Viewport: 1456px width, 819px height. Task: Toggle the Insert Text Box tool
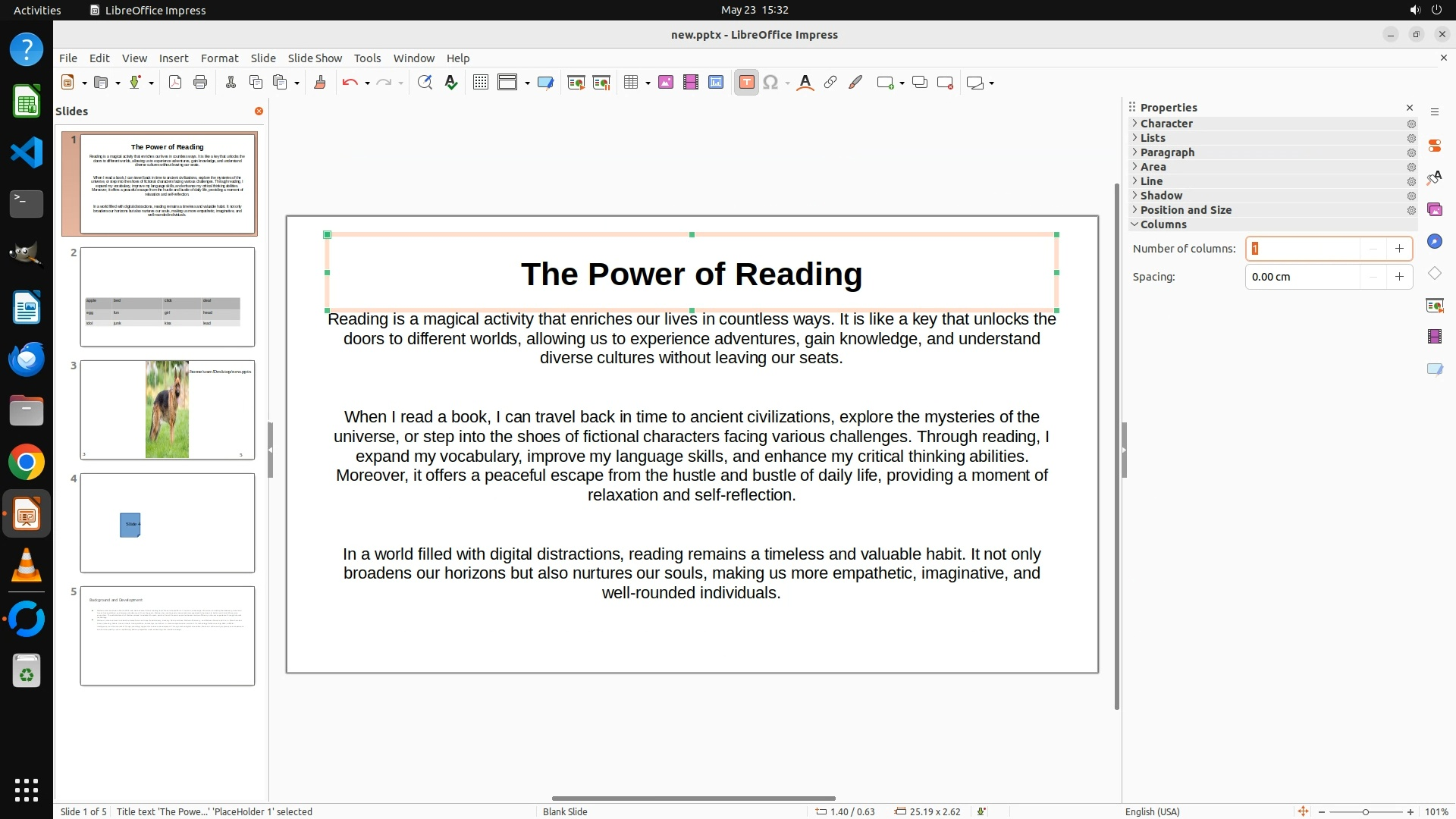tap(746, 83)
